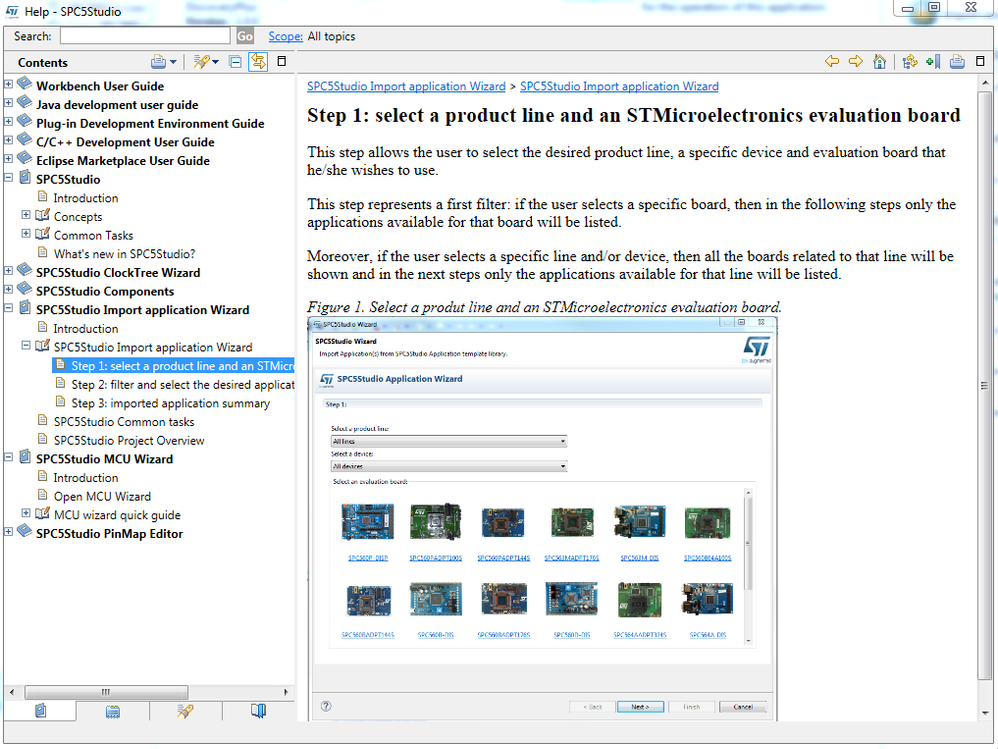Expand the SPC5Studio ClockTree Wizard node
998x749 pixels.
pos(8,270)
